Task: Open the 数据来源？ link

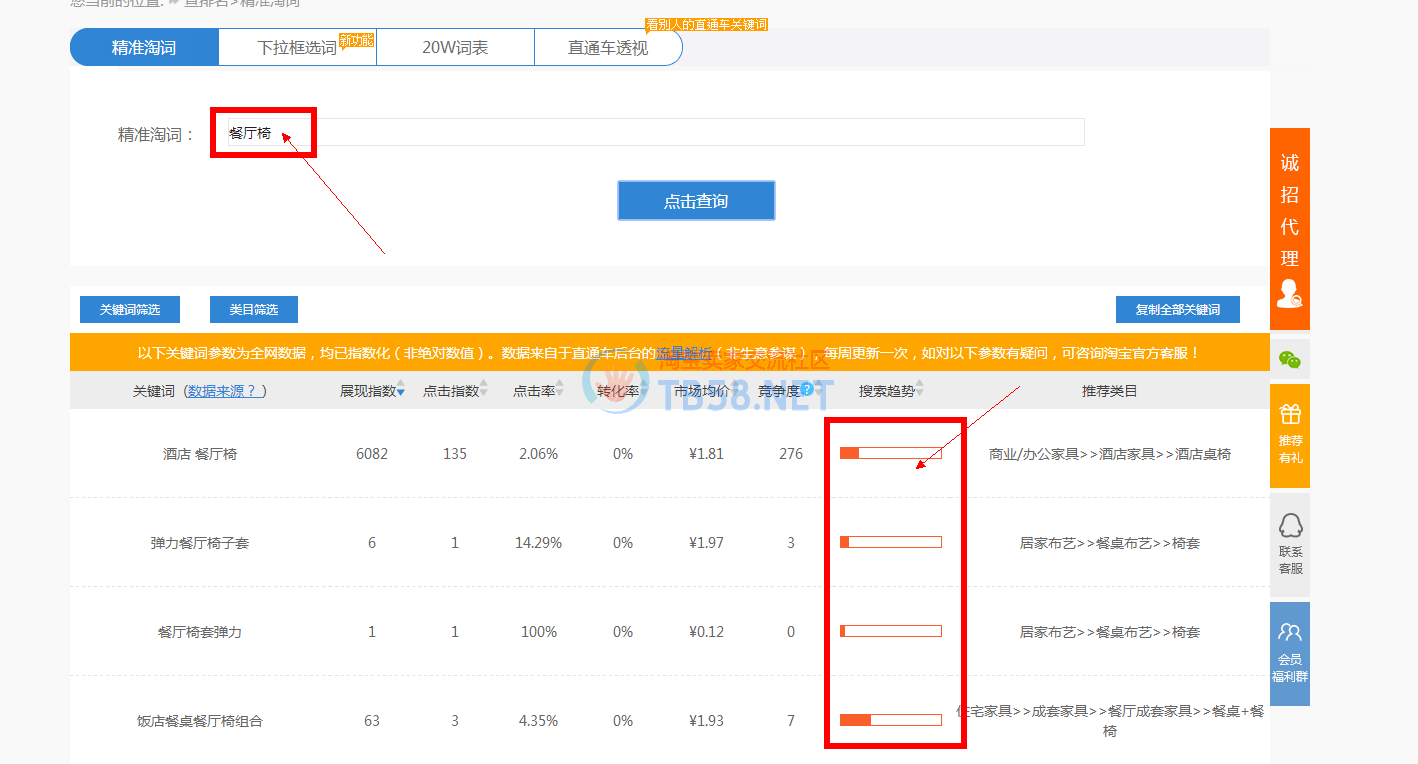Action: coord(227,391)
